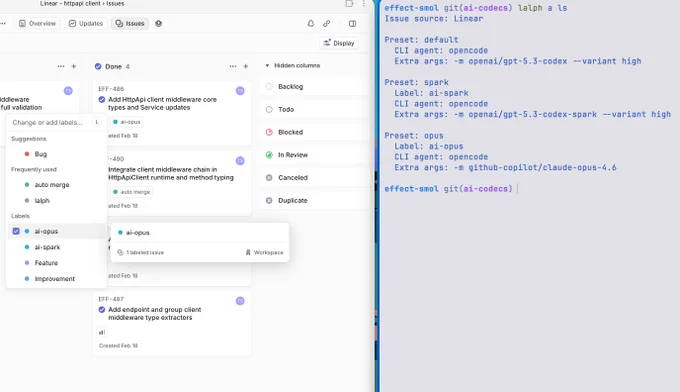This screenshot has width=680, height=392.
Task: Open the Updates tab
Action: 86,23
